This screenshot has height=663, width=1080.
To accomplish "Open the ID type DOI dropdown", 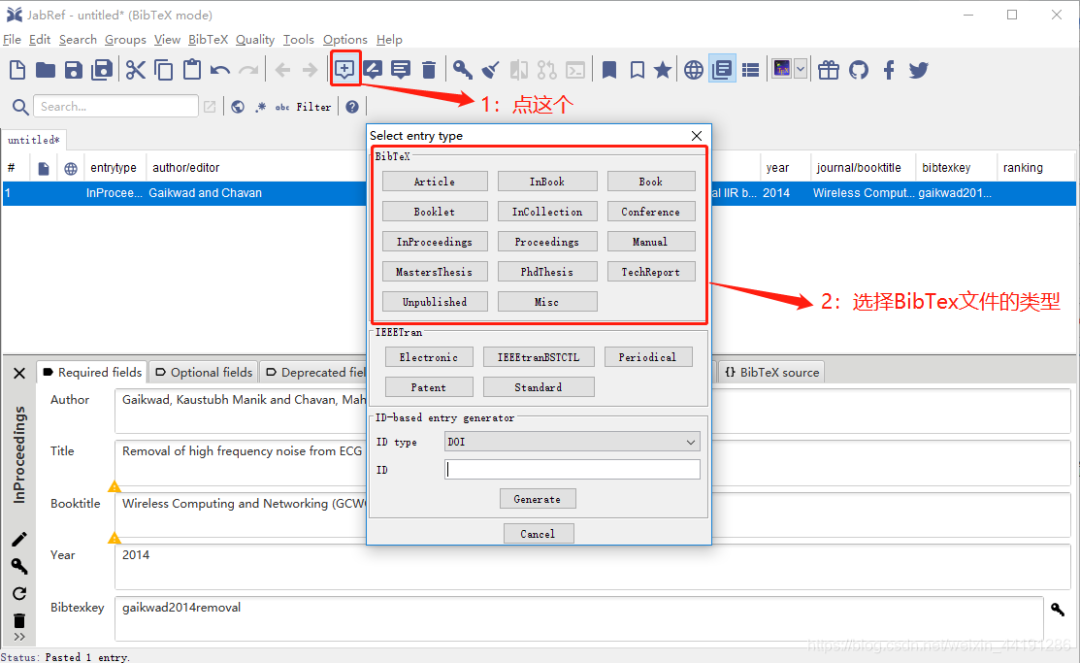I will tap(572, 442).
